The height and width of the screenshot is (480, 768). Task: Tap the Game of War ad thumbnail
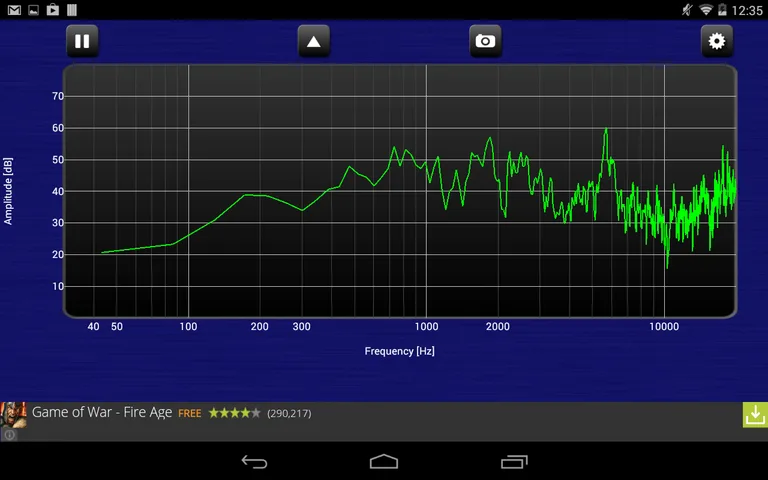(x=13, y=415)
